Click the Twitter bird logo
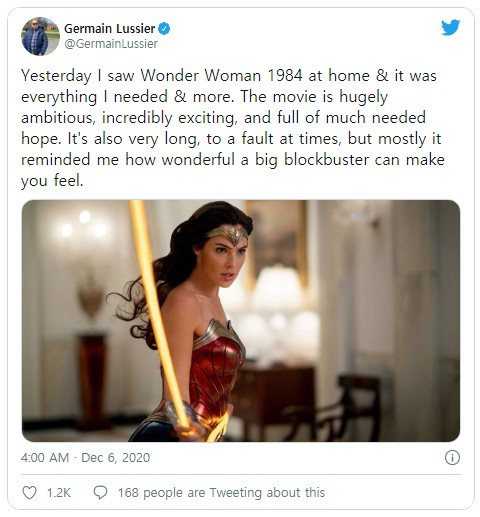Image resolution: width=480 pixels, height=517 pixels. 451,27
